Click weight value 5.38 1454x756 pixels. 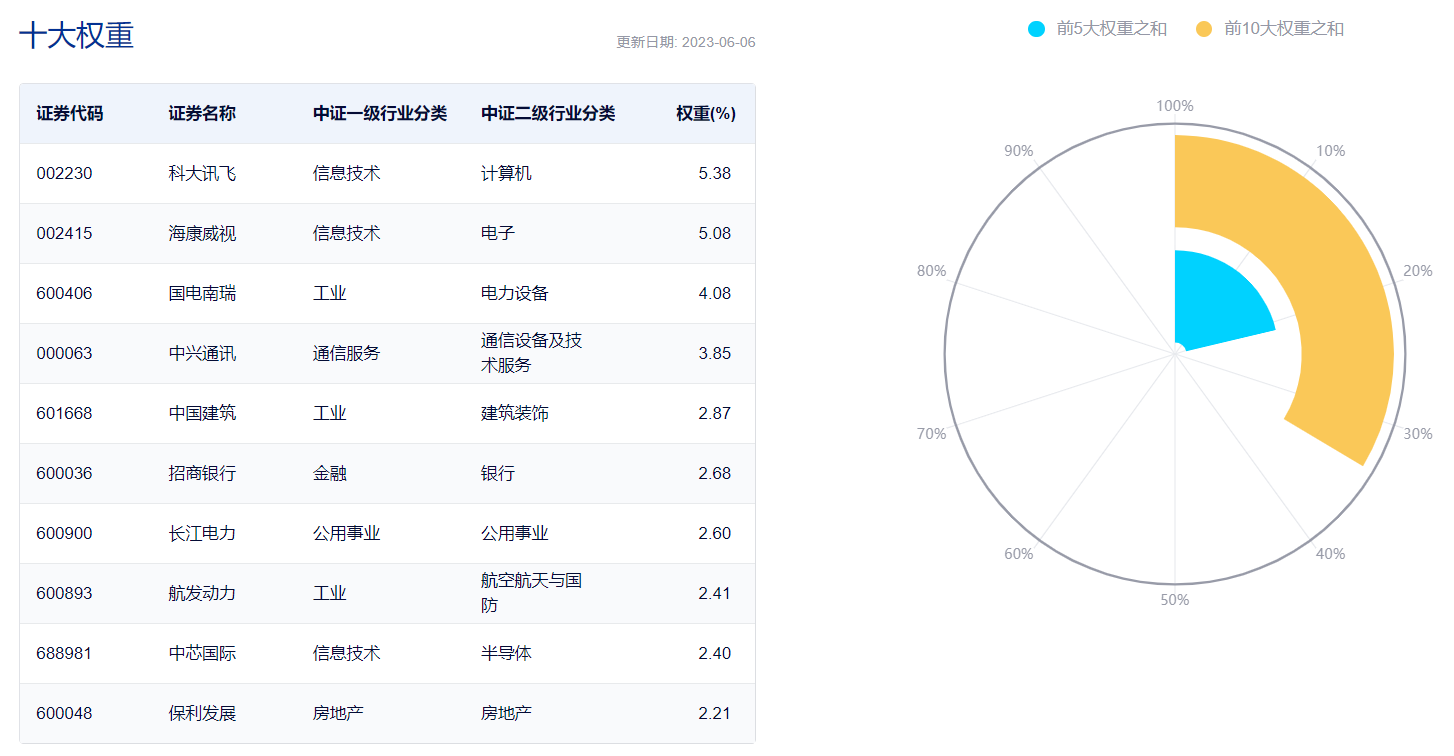pyautogui.click(x=715, y=174)
